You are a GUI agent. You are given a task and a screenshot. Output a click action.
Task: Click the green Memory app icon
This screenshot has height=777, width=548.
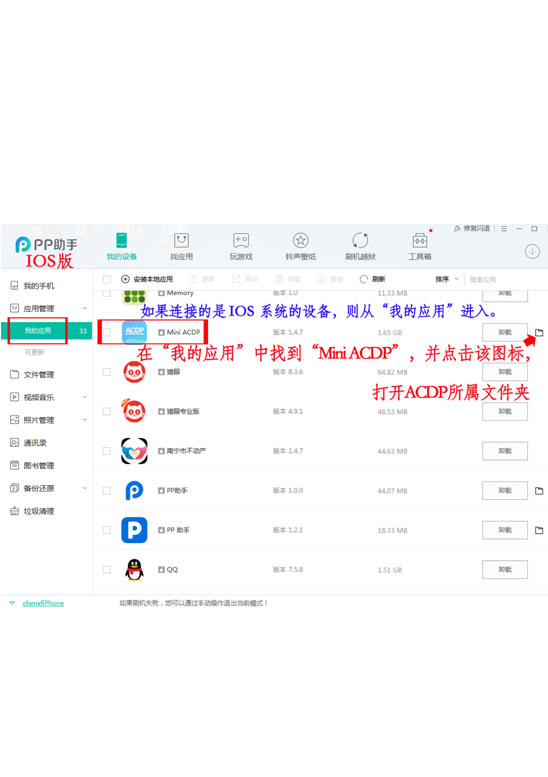point(134,296)
